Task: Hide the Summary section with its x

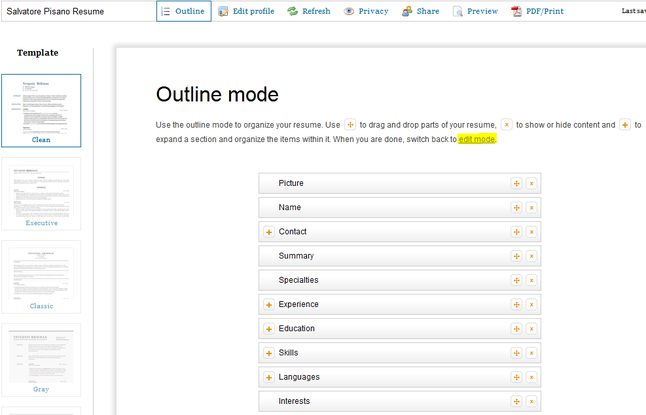Action: [x=531, y=256]
